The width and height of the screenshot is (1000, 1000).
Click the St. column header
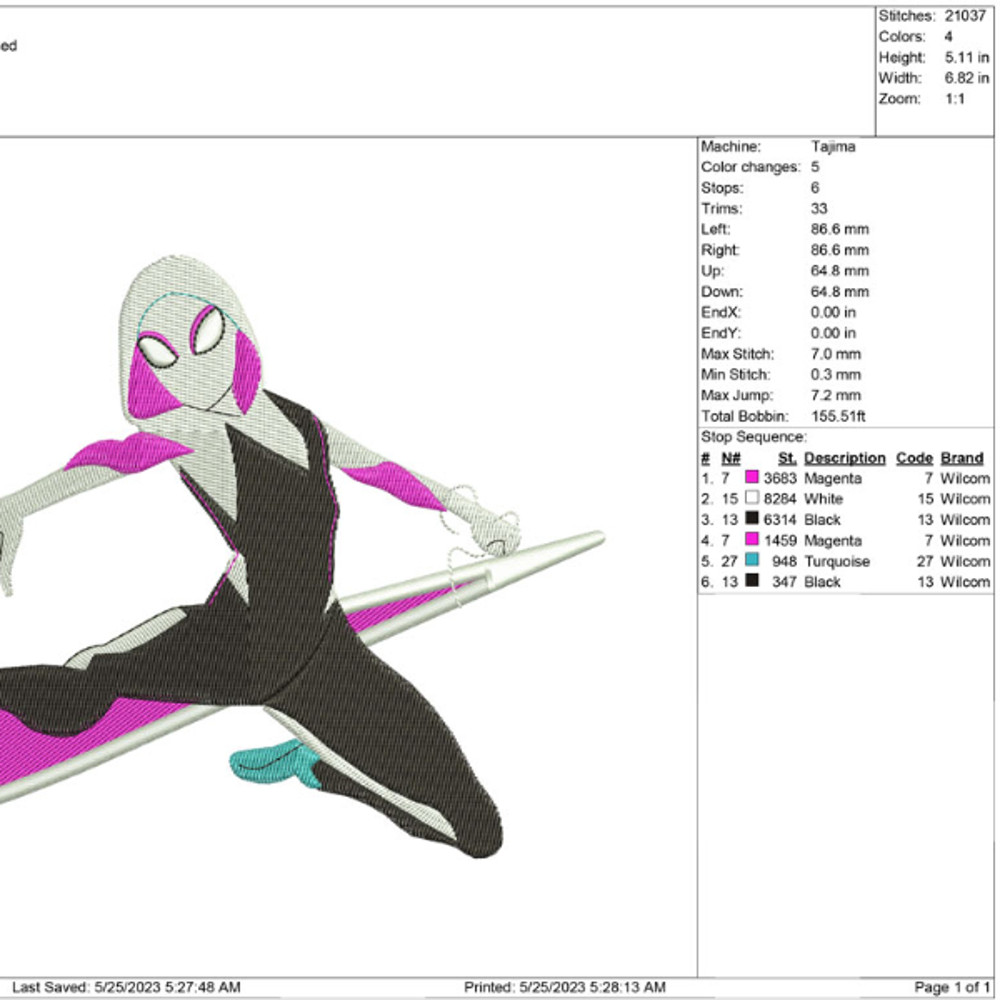787,458
